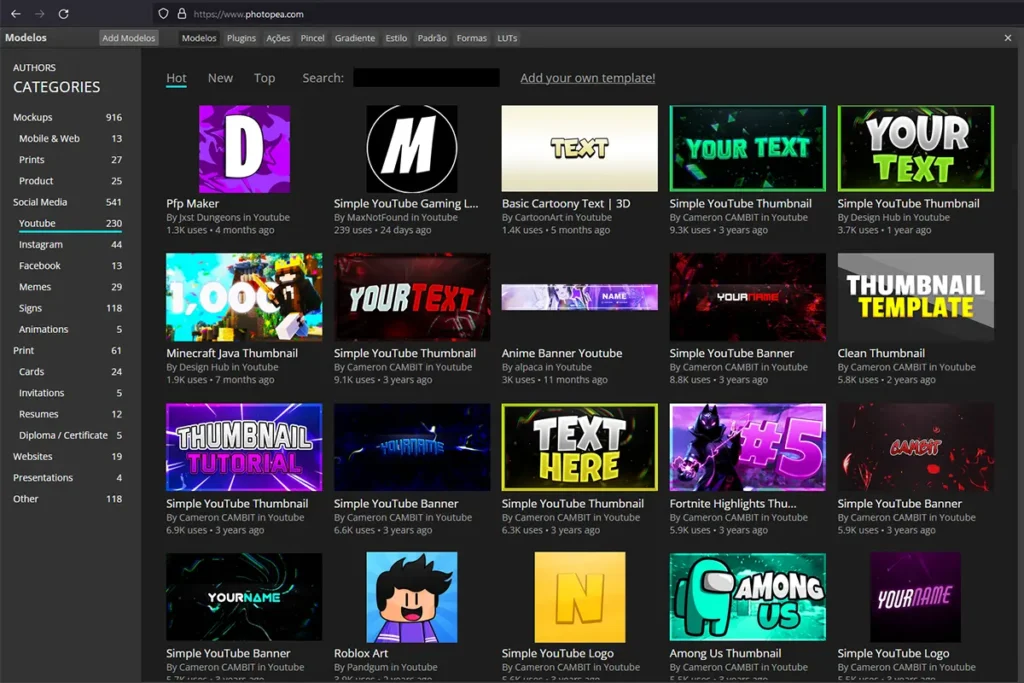
Task: Select the Other category
Action: [67, 499]
